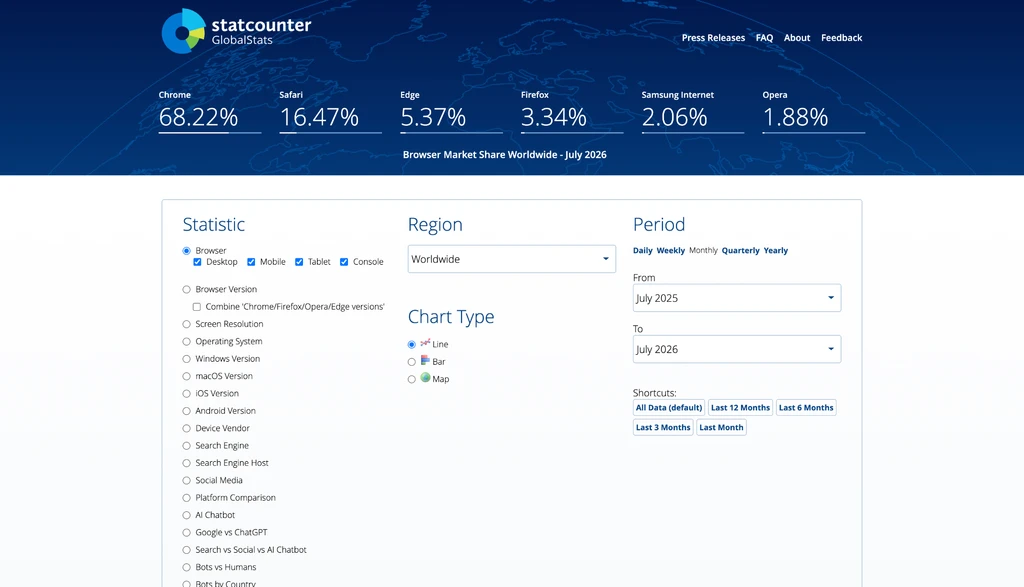Click the Map globe icon
This screenshot has height=587, width=1024.
point(425,377)
